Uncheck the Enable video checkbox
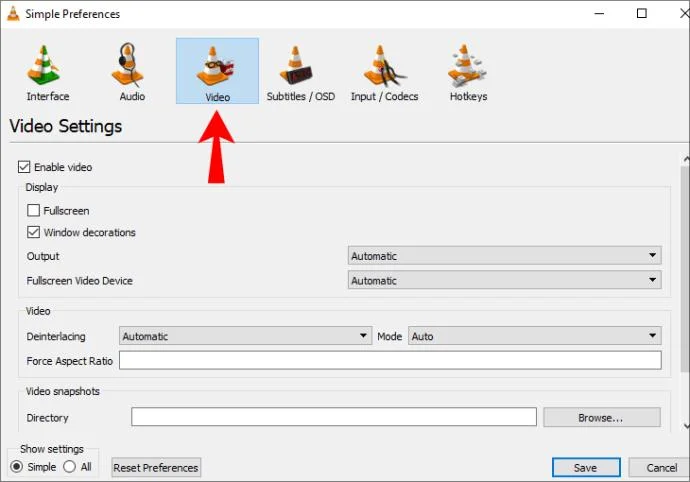 [24, 167]
